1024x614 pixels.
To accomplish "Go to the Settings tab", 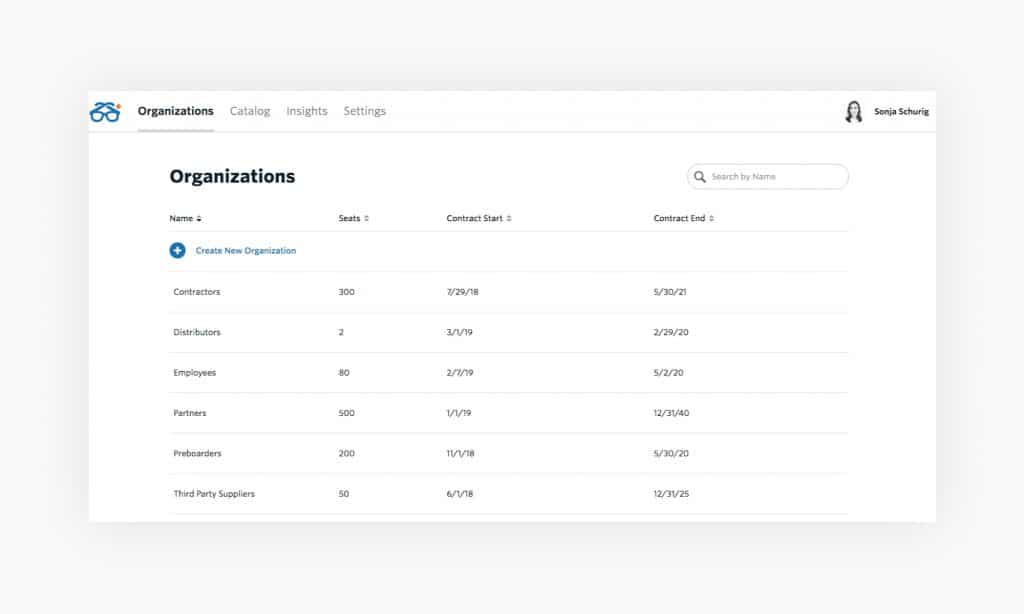I will (364, 111).
